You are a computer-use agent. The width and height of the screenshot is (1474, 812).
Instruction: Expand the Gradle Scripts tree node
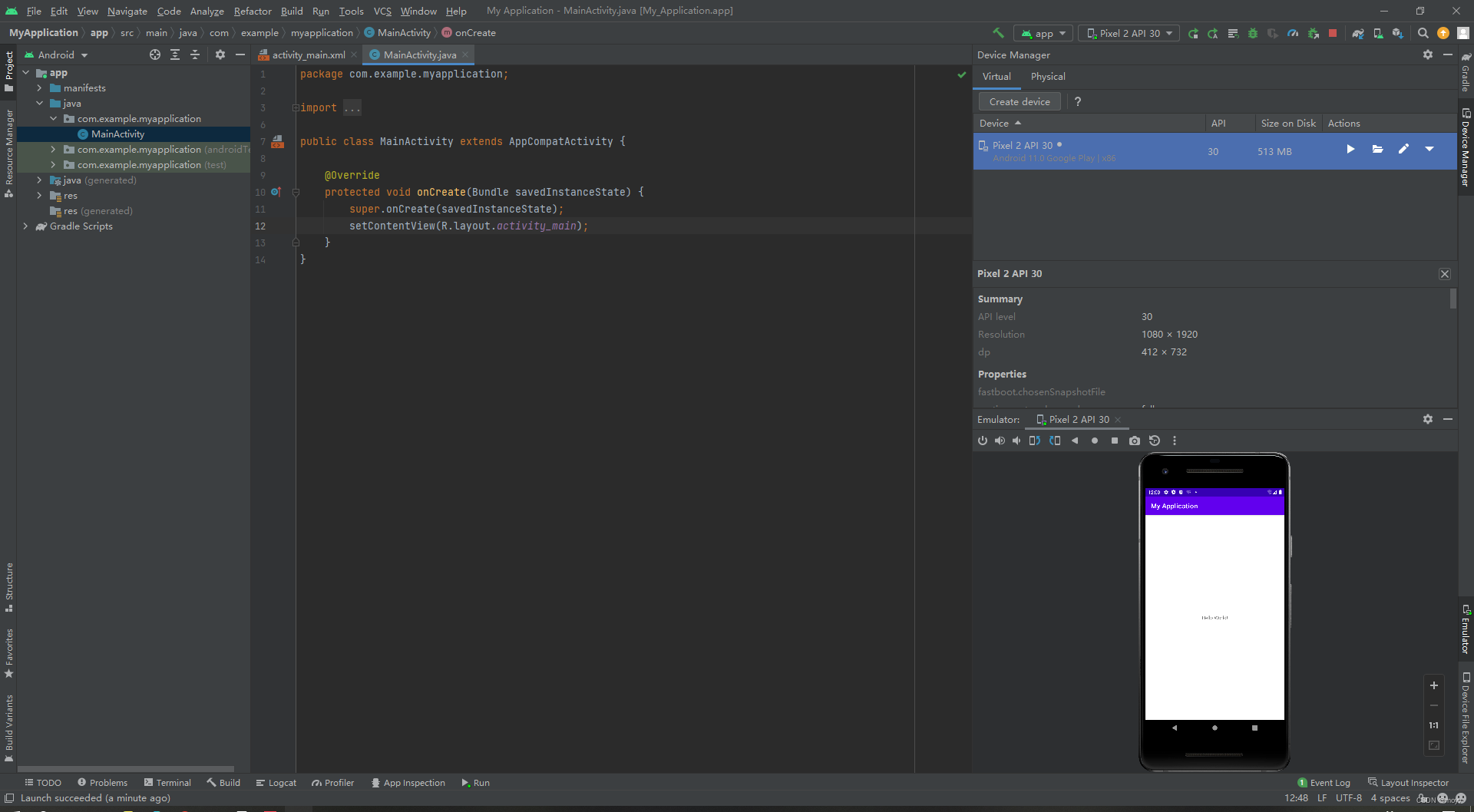[x=25, y=226]
